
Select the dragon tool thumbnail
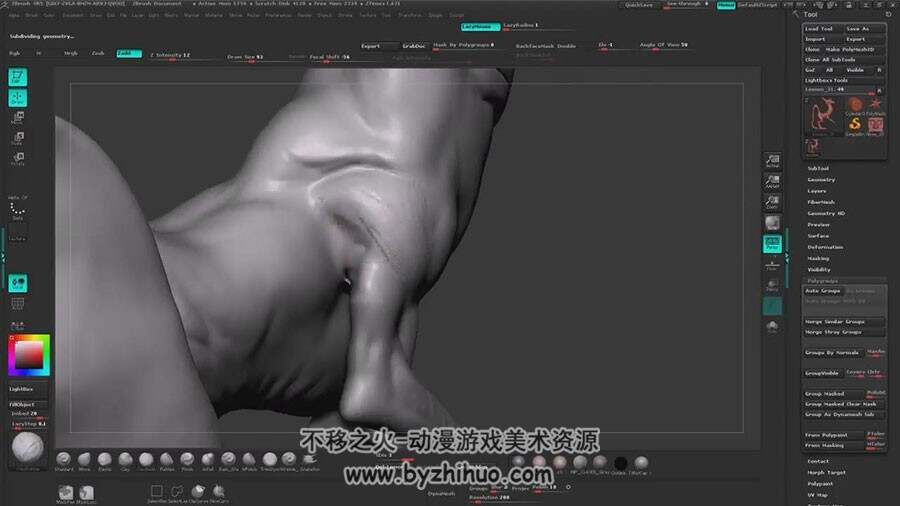click(x=823, y=116)
